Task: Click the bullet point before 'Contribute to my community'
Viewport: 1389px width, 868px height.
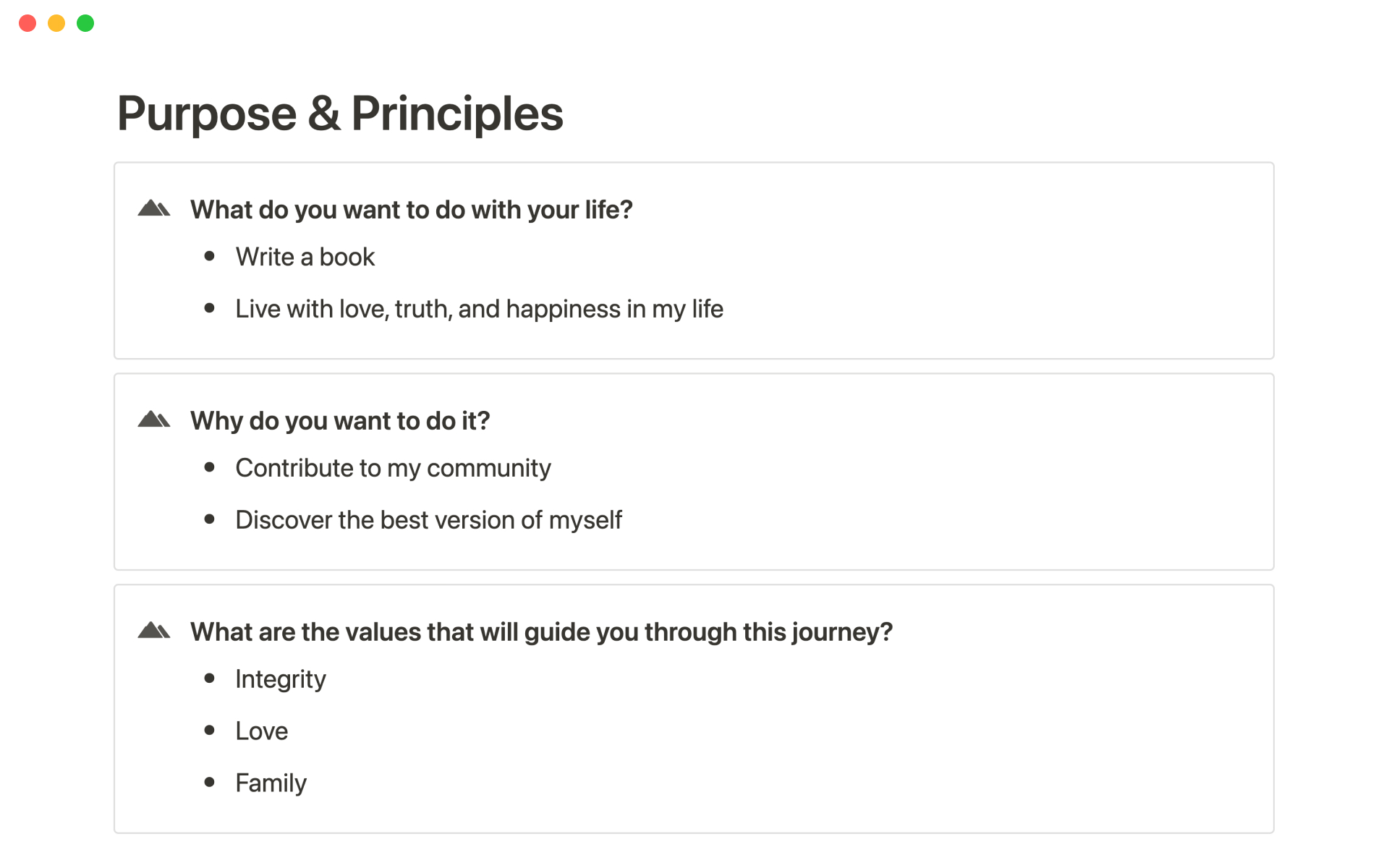Action: [x=210, y=467]
